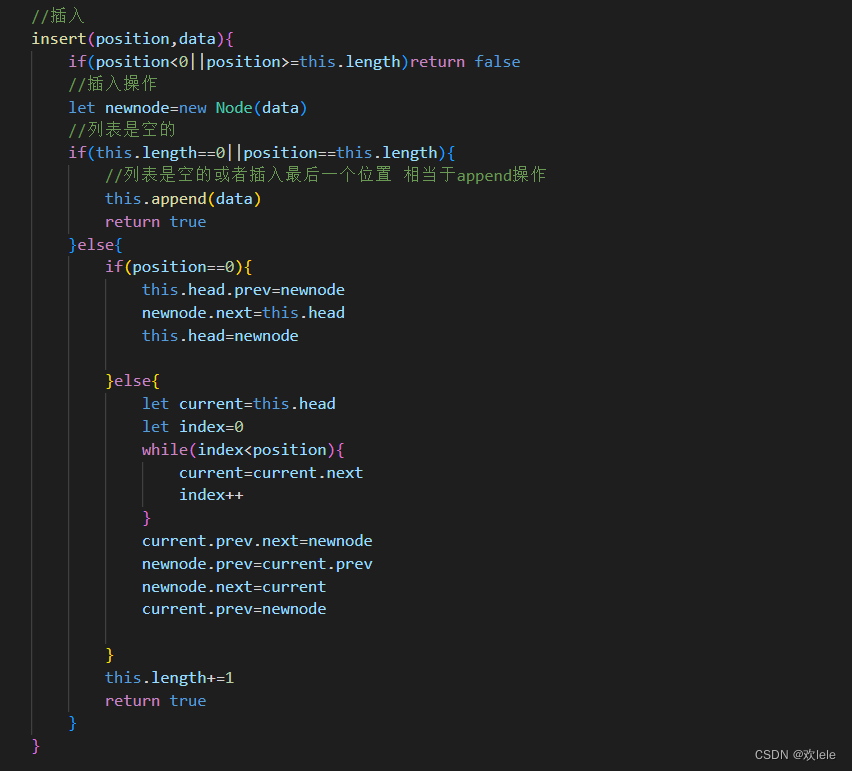Click the 'index++' line
Image resolution: width=852 pixels, height=771 pixels.
[211, 495]
